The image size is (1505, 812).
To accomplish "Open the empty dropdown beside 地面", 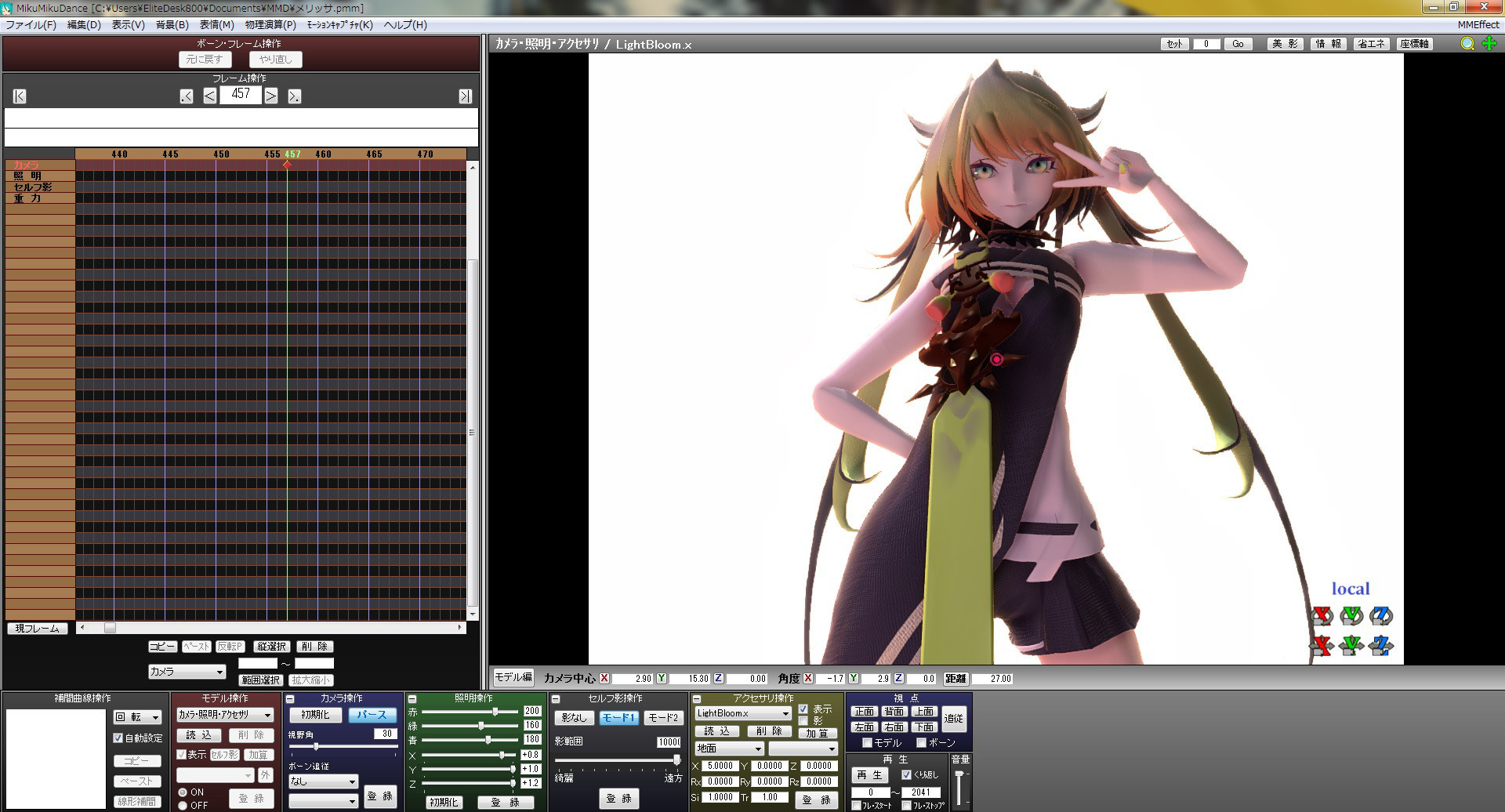I will click(803, 749).
